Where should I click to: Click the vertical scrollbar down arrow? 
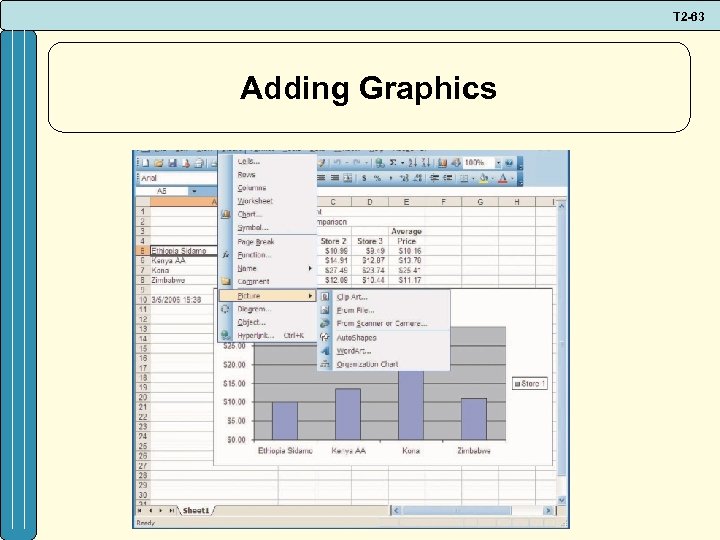562,500
